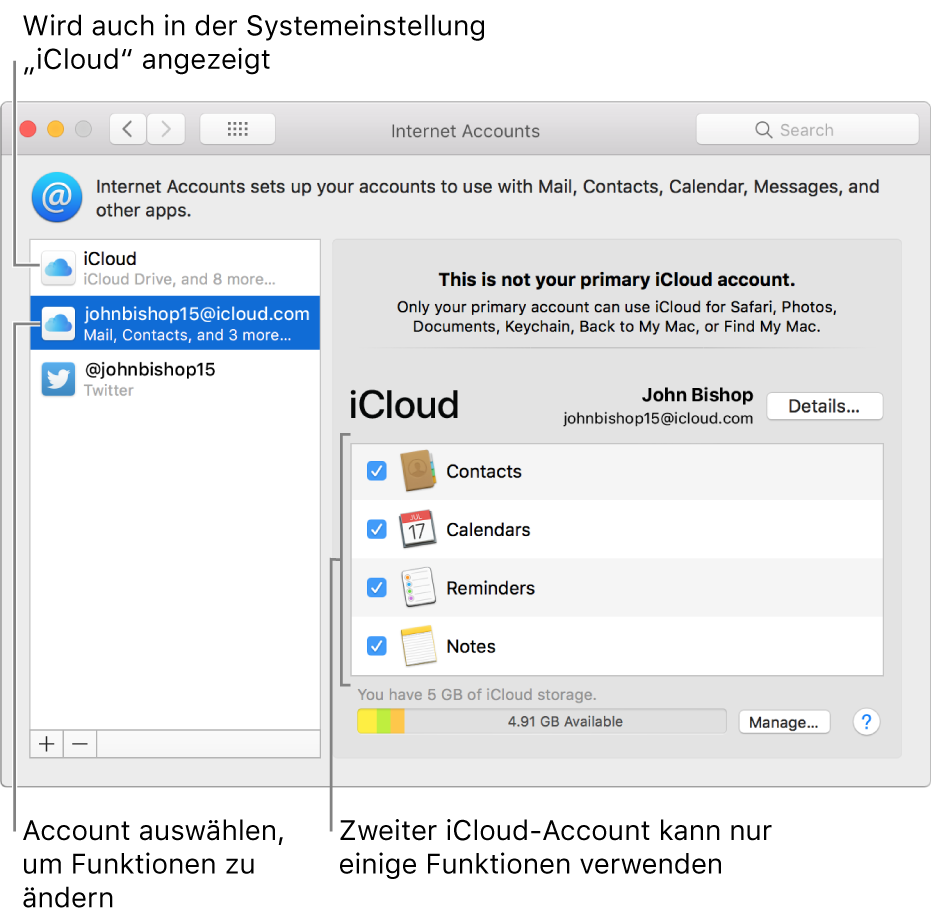The height and width of the screenshot is (918, 931).
Task: Click the 'iCloud Drive, and 8 more...' subtitle
Action: (x=179, y=279)
